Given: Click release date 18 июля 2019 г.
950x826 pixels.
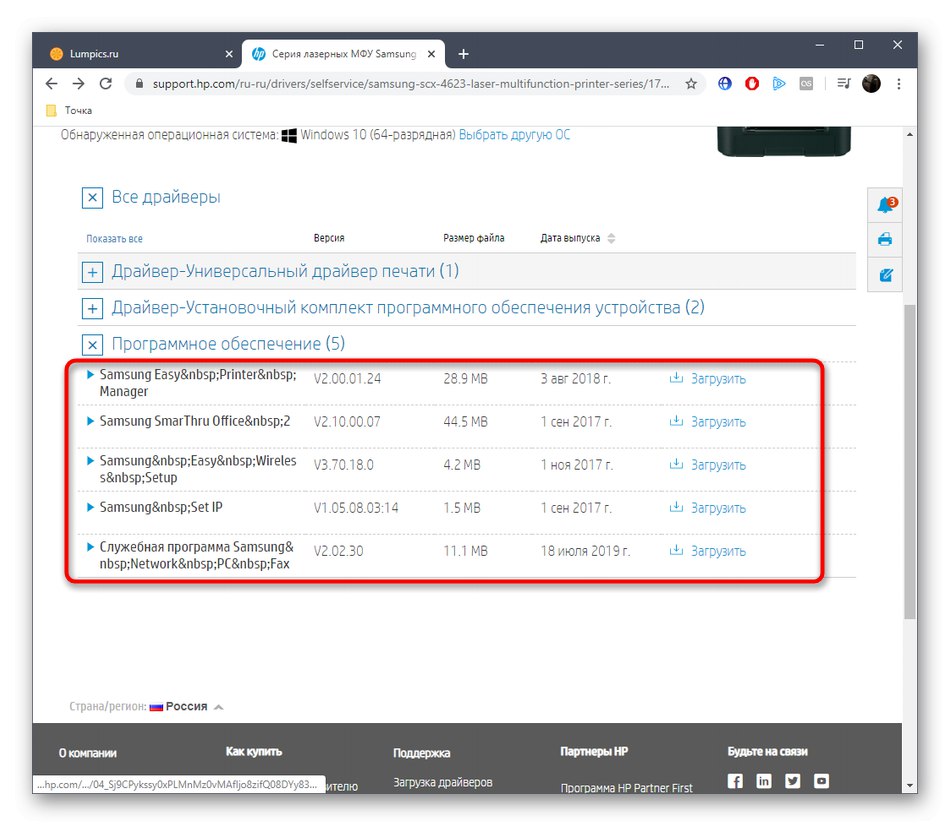Looking at the screenshot, I should 585,551.
